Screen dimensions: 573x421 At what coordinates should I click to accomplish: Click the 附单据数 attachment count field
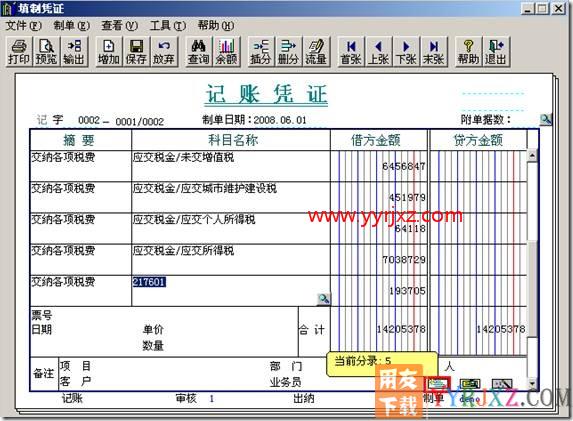point(524,120)
